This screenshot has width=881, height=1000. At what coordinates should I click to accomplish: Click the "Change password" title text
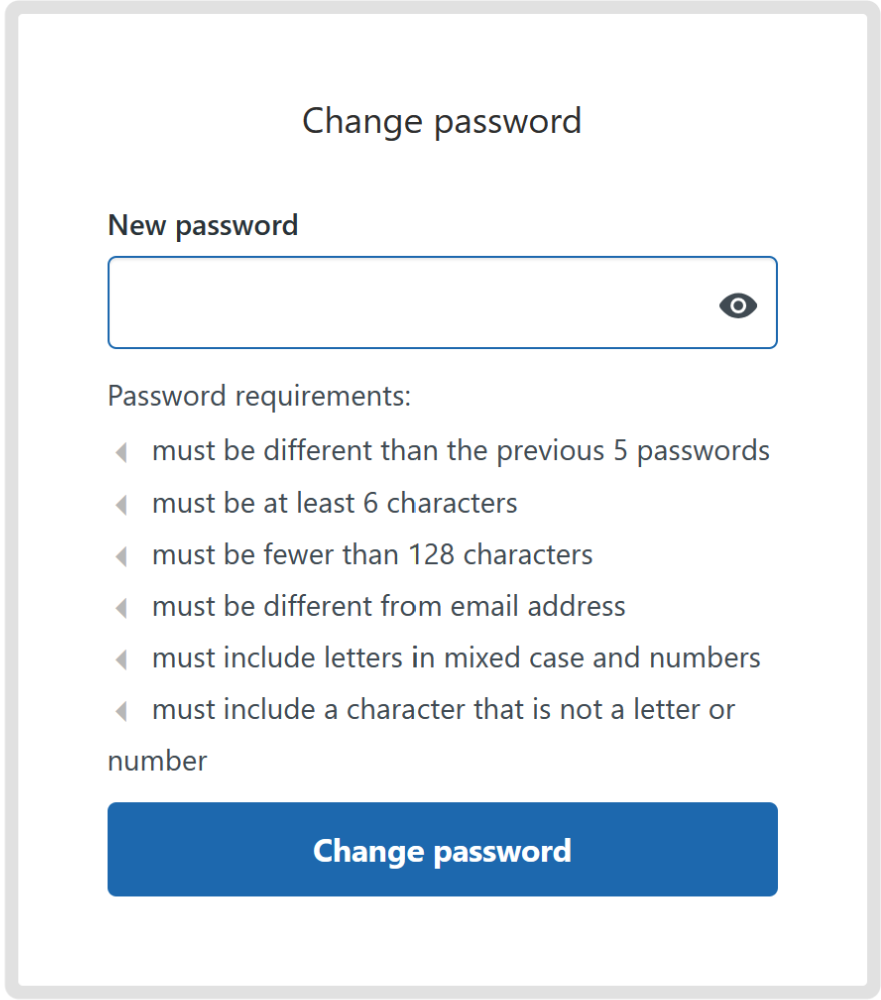[x=441, y=121]
